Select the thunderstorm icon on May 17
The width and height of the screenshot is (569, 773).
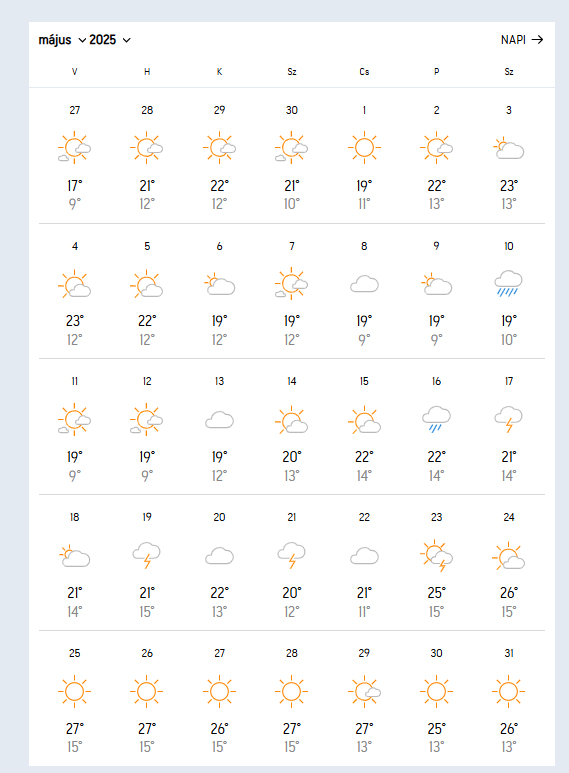508,419
